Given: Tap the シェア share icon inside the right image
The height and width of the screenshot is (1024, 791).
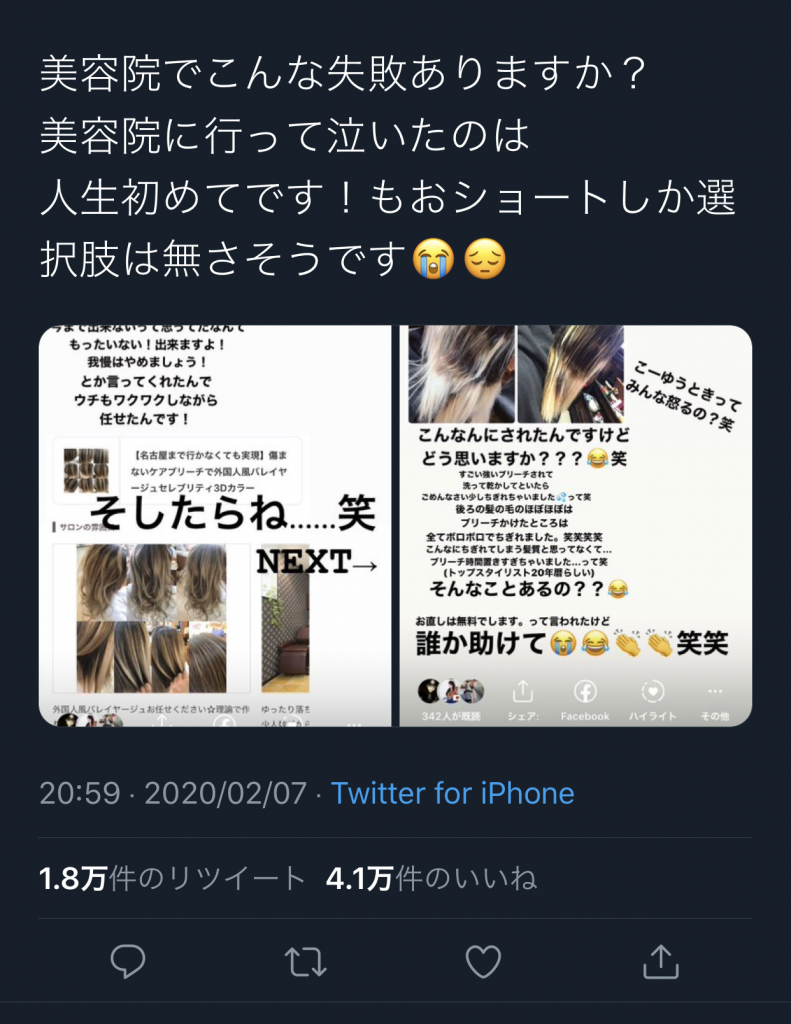Looking at the screenshot, I should [523, 691].
